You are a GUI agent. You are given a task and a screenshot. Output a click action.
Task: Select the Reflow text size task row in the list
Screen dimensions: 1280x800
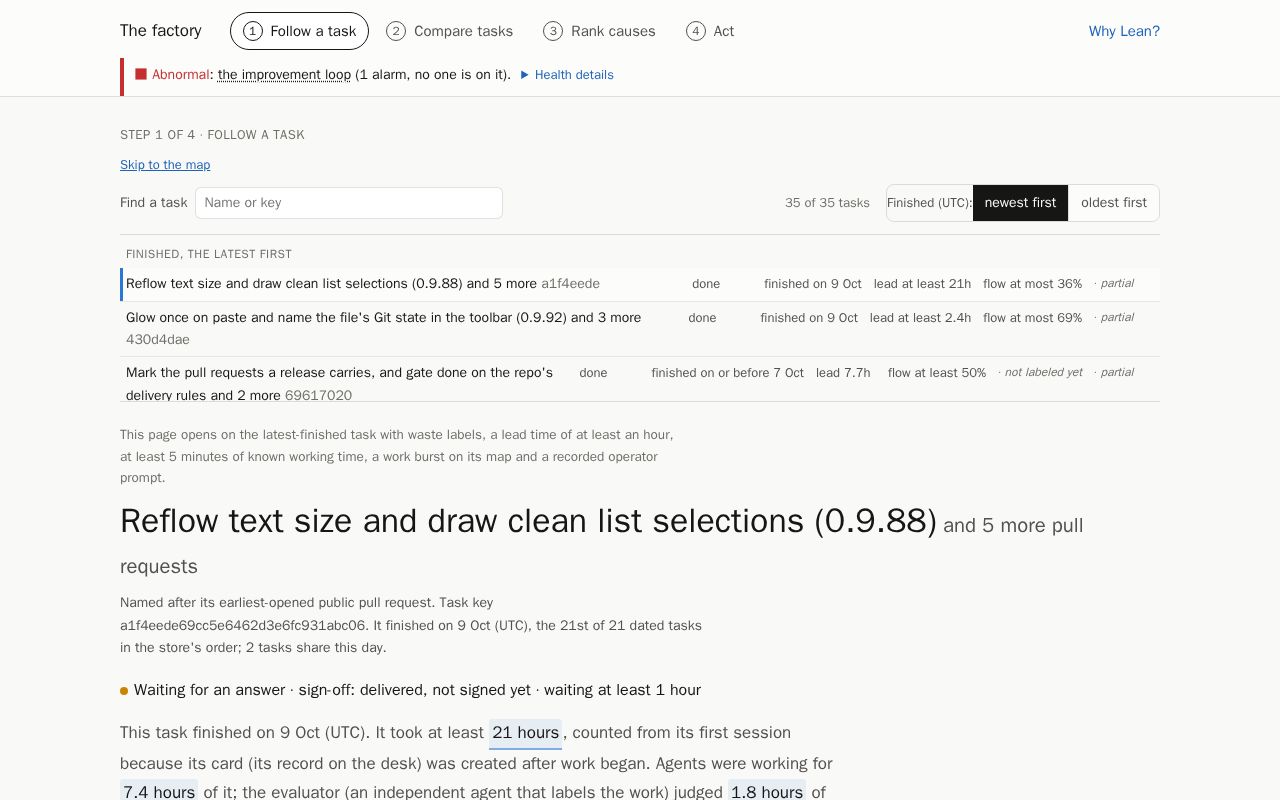[x=641, y=284]
